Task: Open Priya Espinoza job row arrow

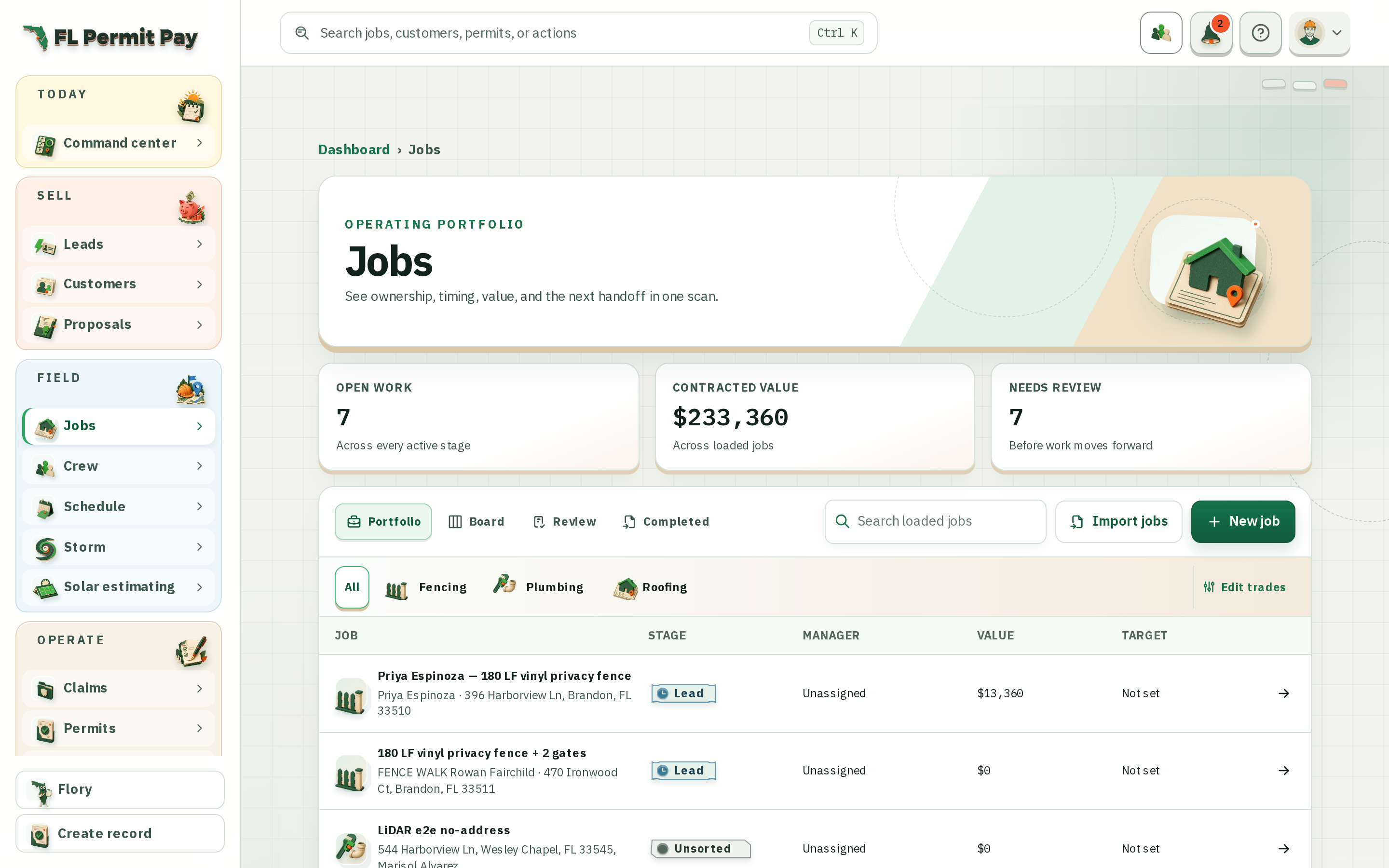Action: coord(1284,694)
